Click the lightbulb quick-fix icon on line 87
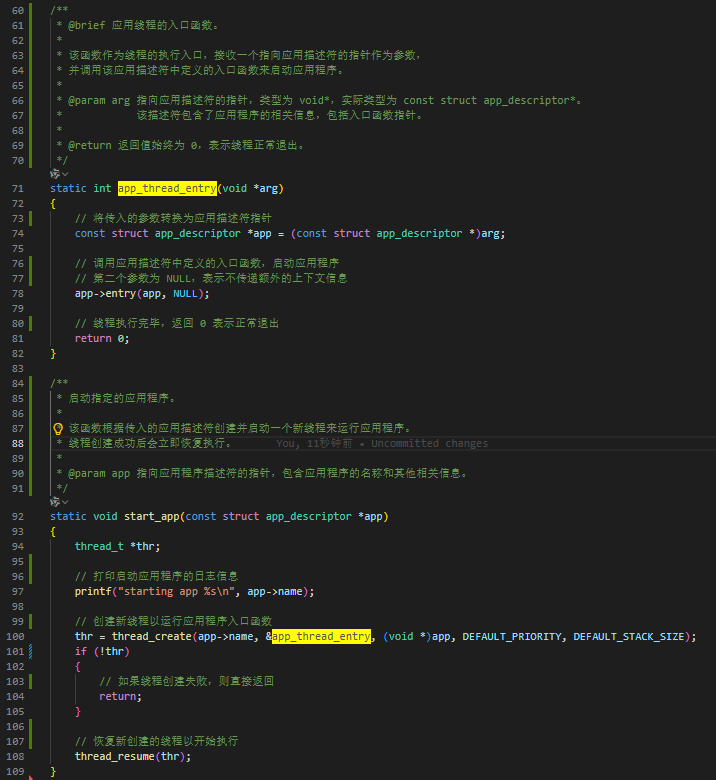The height and width of the screenshot is (780, 716). tap(58, 428)
